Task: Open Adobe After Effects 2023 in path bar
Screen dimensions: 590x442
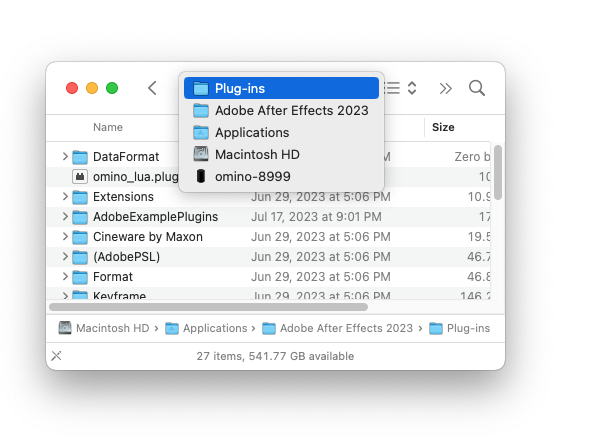Action: coord(338,328)
